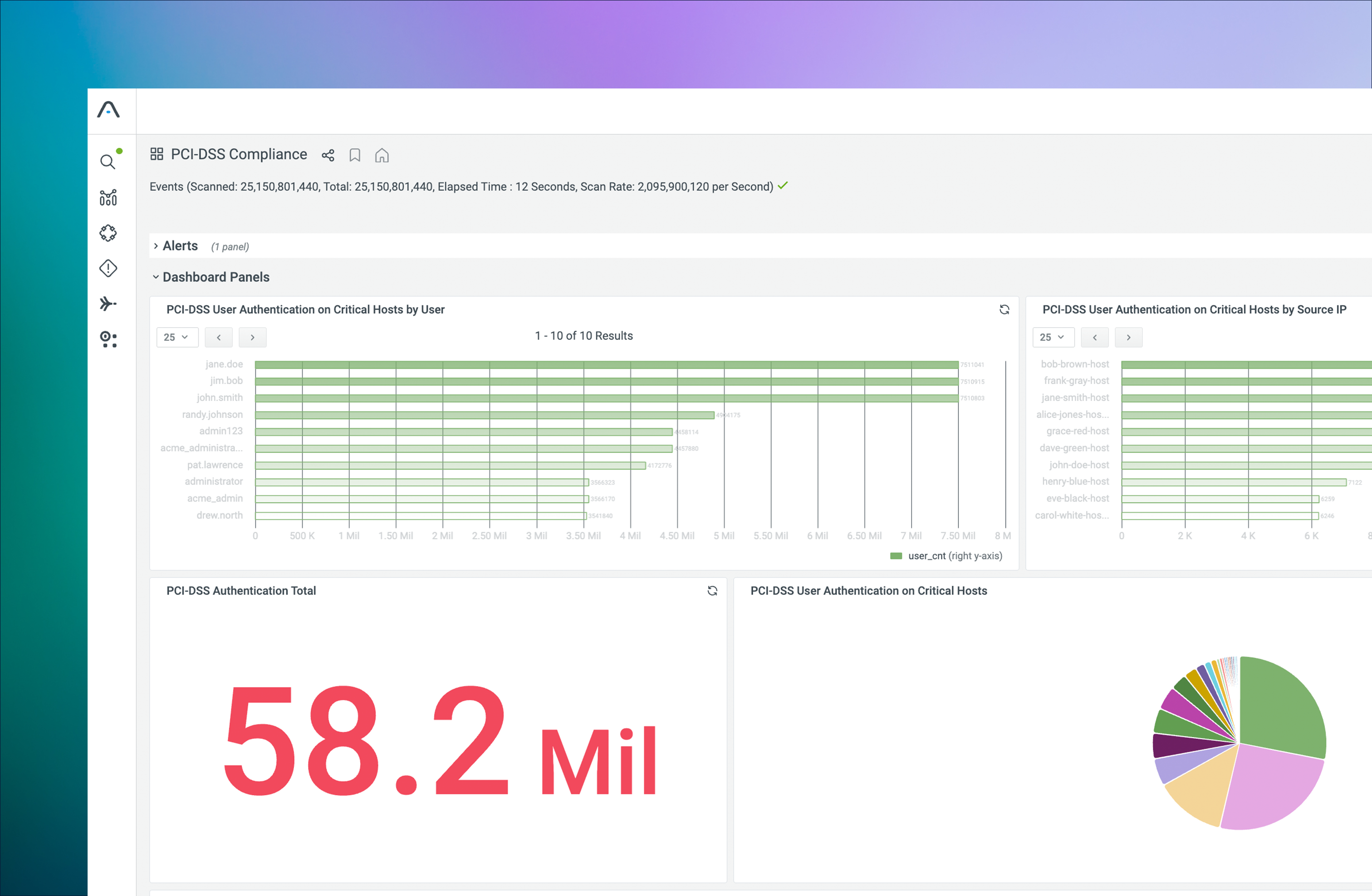The image size is (1372, 896).
Task: Click the jane.doe bar in chart
Action: [x=605, y=364]
